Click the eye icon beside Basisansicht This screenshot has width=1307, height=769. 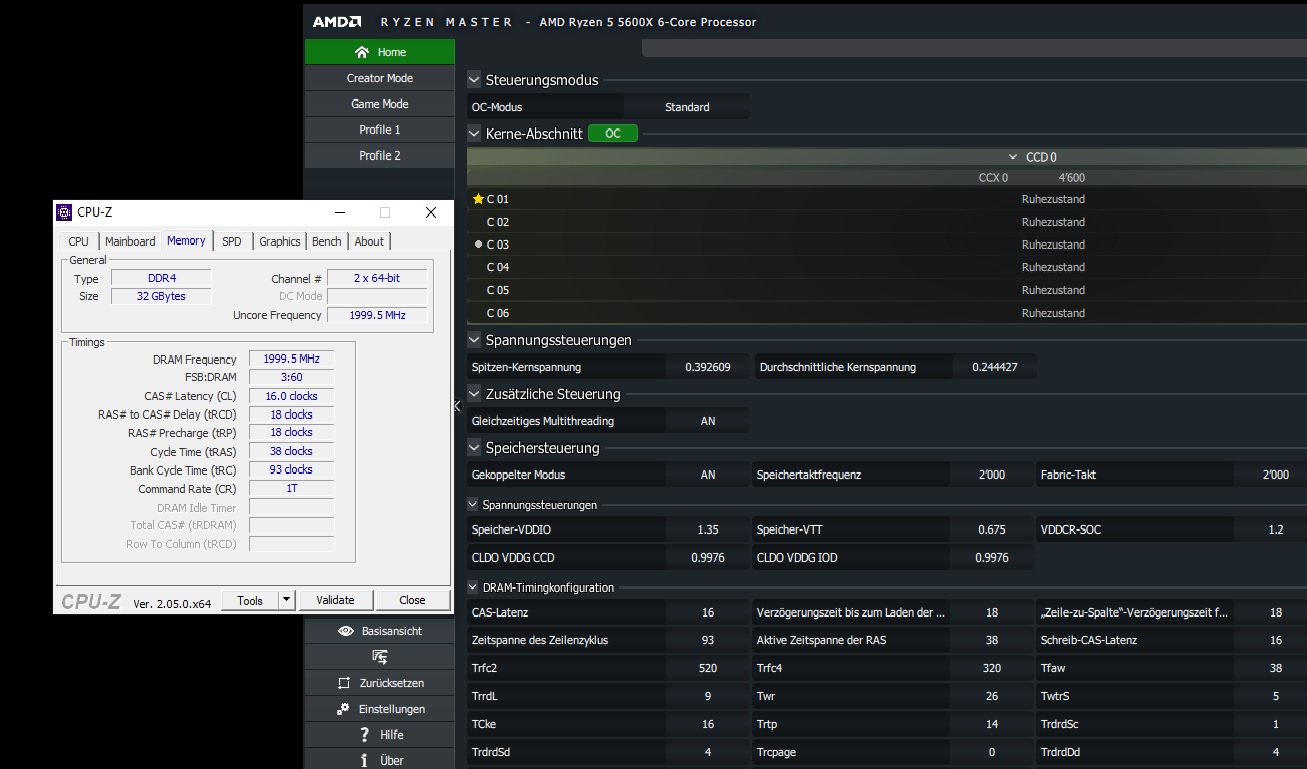point(346,631)
